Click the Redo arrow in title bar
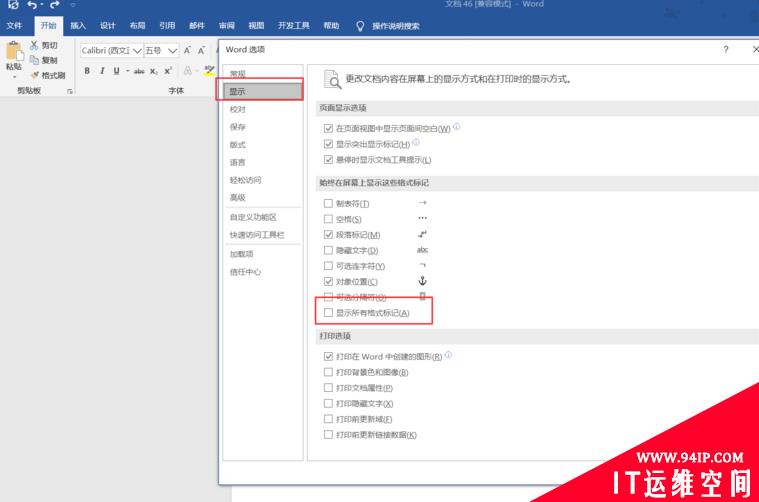The image size is (759, 502). click(55, 5)
